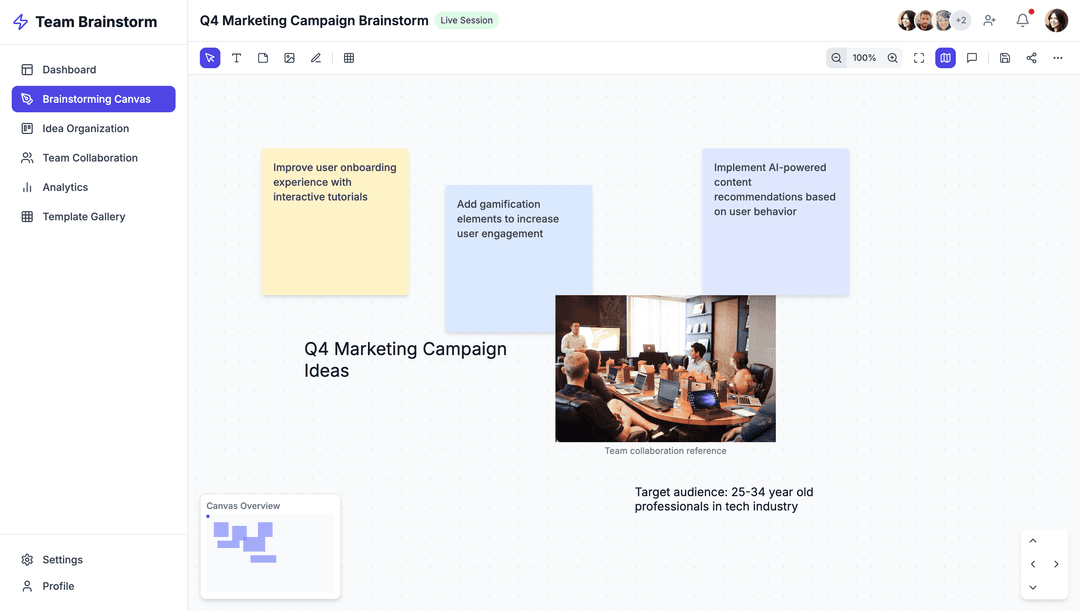This screenshot has height=611, width=1080.
Task: Select the Text tool
Action: click(x=236, y=57)
